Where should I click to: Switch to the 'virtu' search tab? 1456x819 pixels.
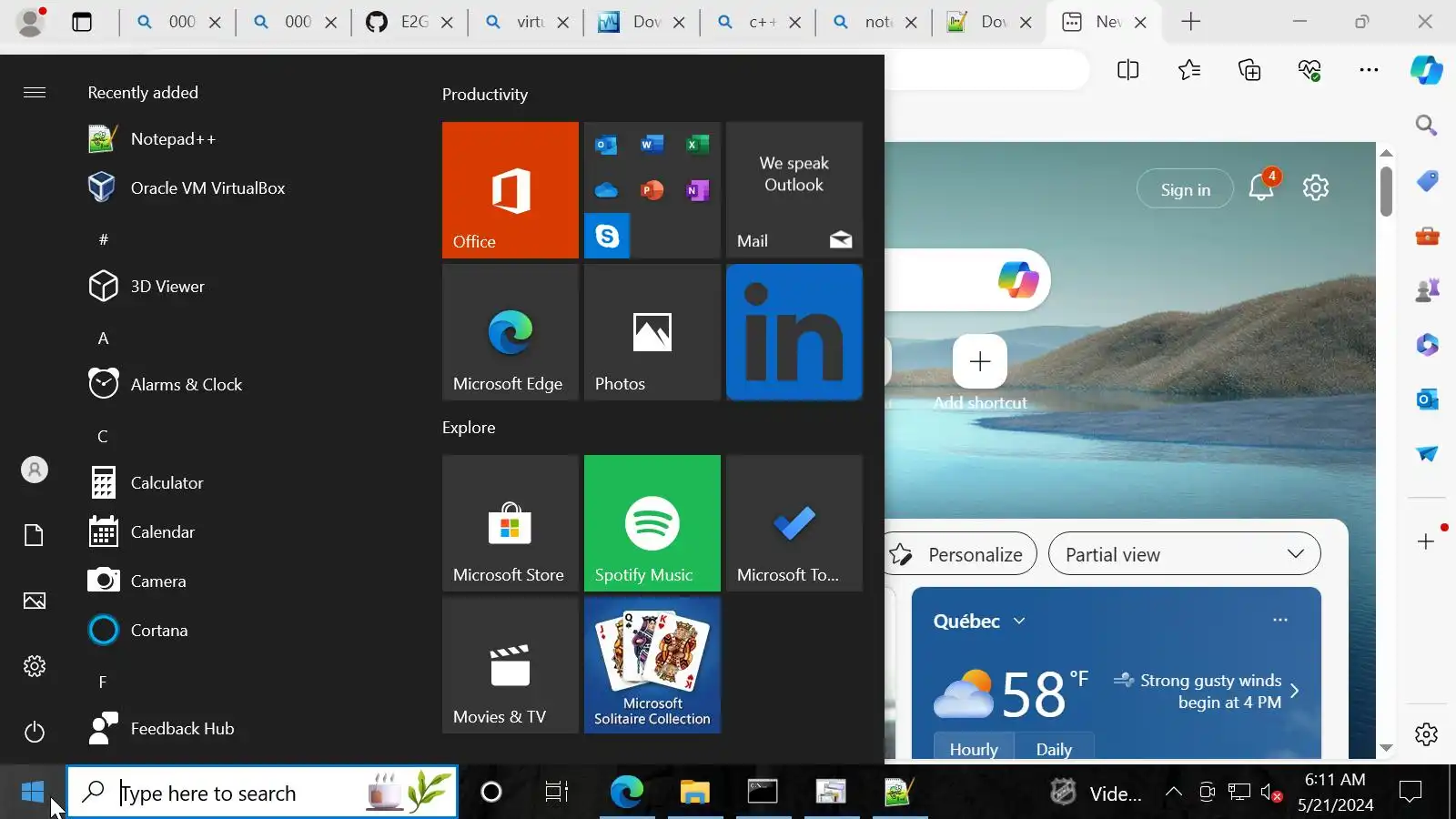(x=525, y=22)
